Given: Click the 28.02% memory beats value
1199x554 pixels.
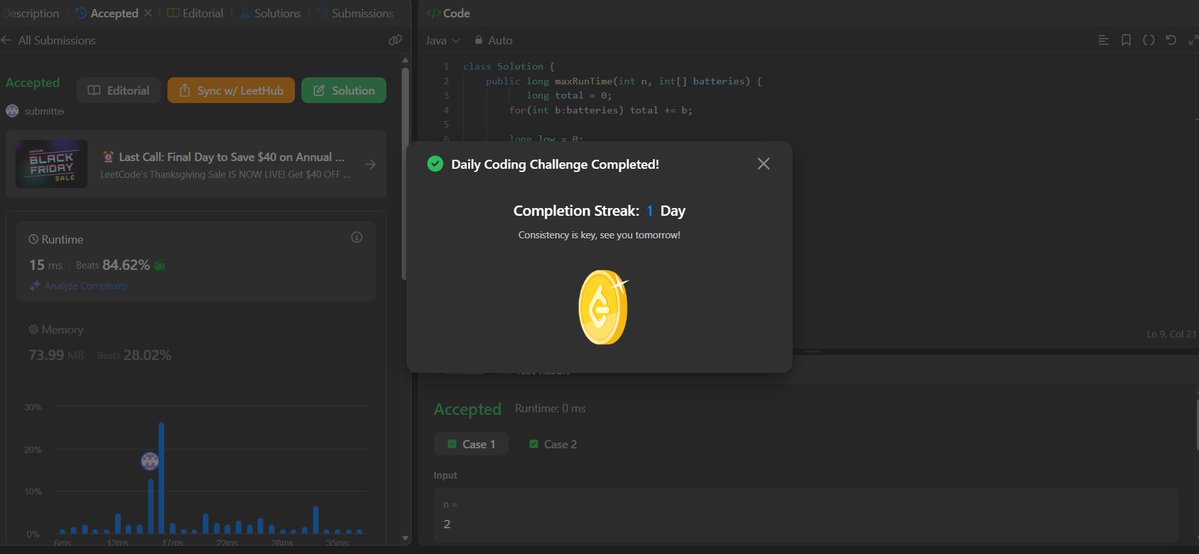Looking at the screenshot, I should pos(147,355).
